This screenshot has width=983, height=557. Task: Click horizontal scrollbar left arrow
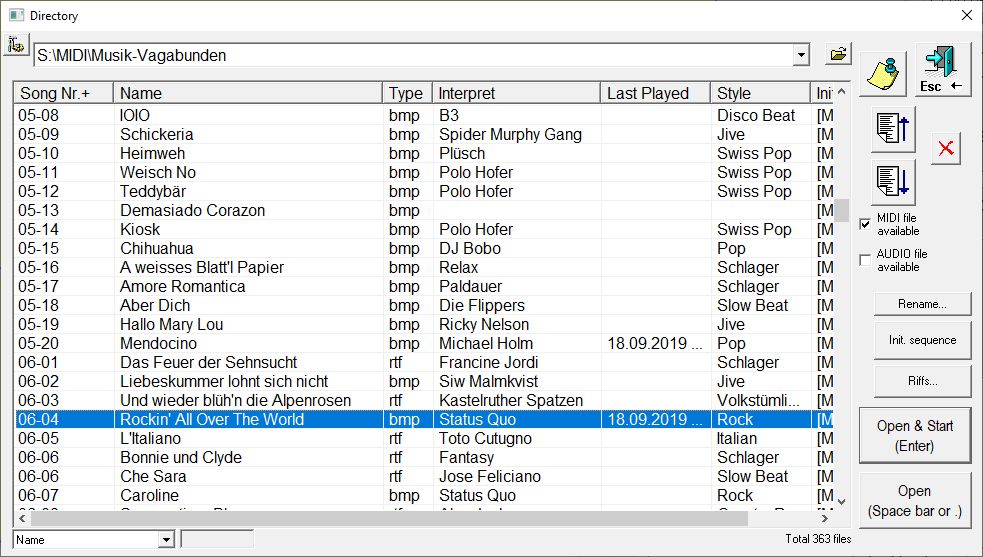point(23,519)
